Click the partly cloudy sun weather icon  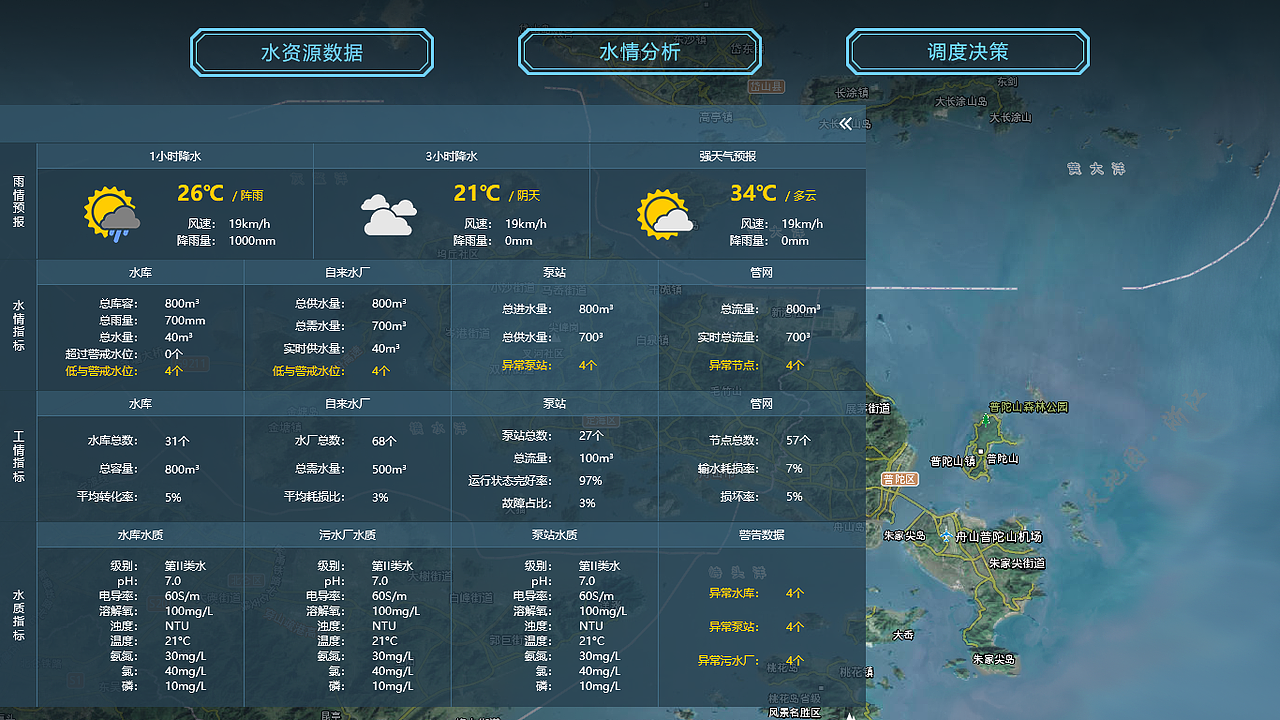coord(665,215)
